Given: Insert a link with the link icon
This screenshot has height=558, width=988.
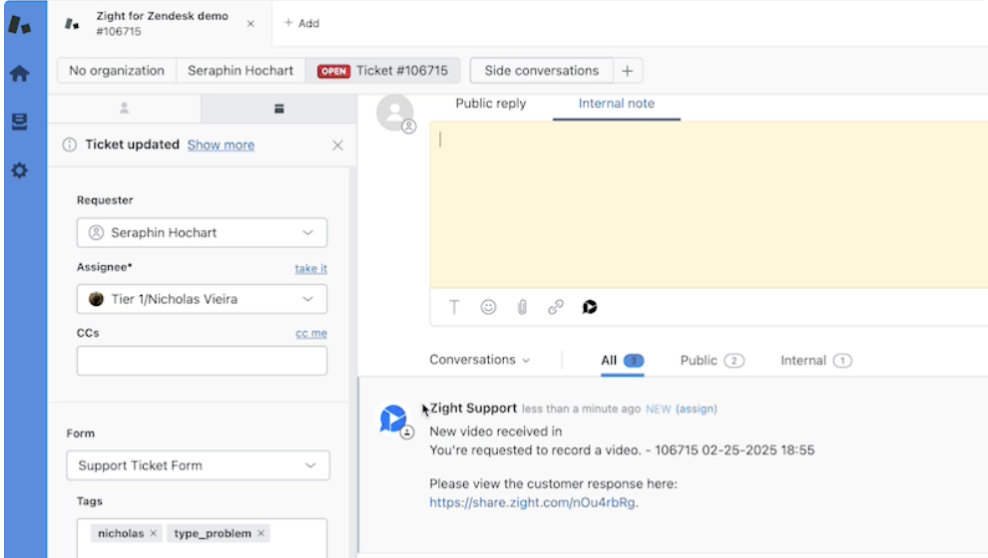Looking at the screenshot, I should pos(556,307).
